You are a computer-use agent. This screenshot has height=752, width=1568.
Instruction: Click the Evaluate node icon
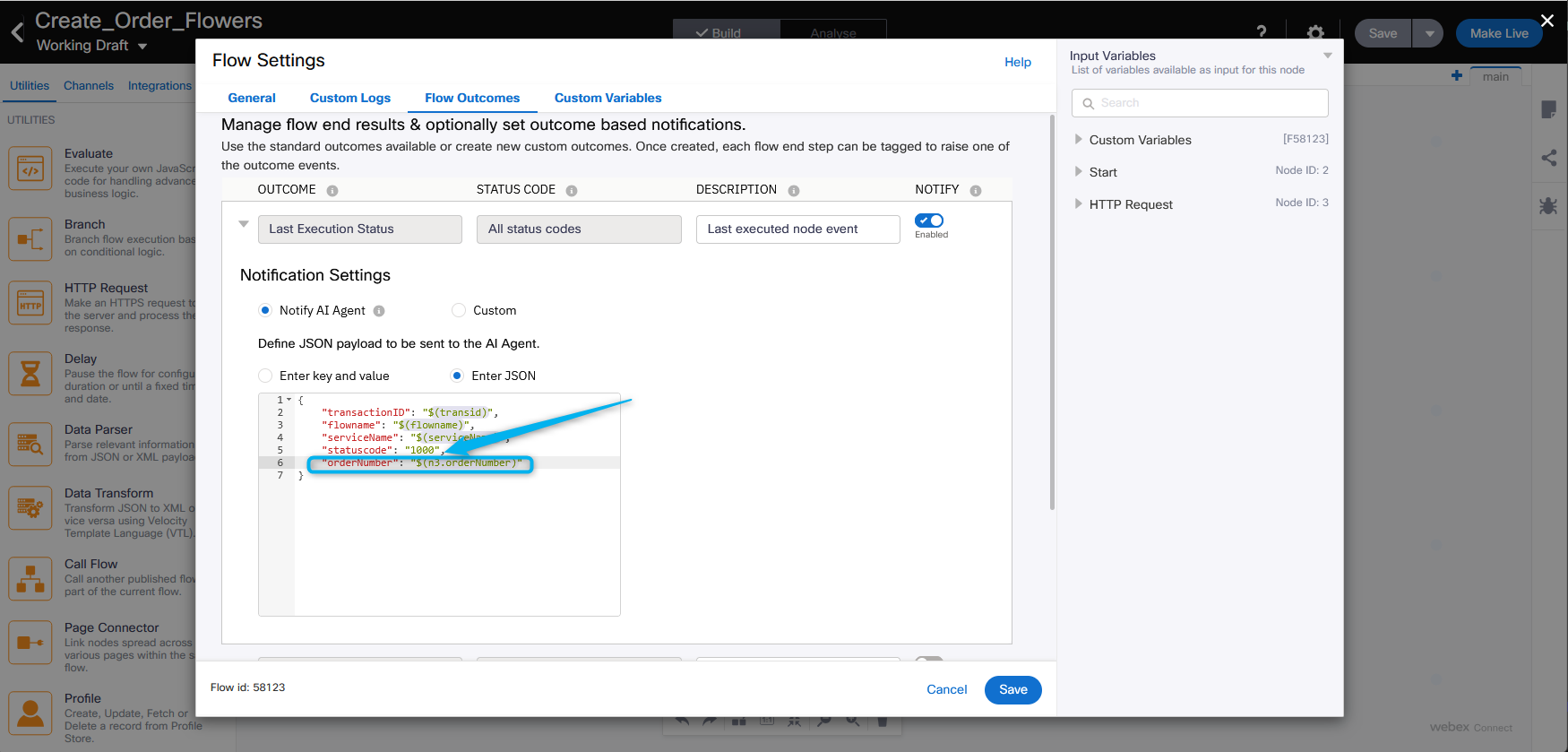point(30,169)
